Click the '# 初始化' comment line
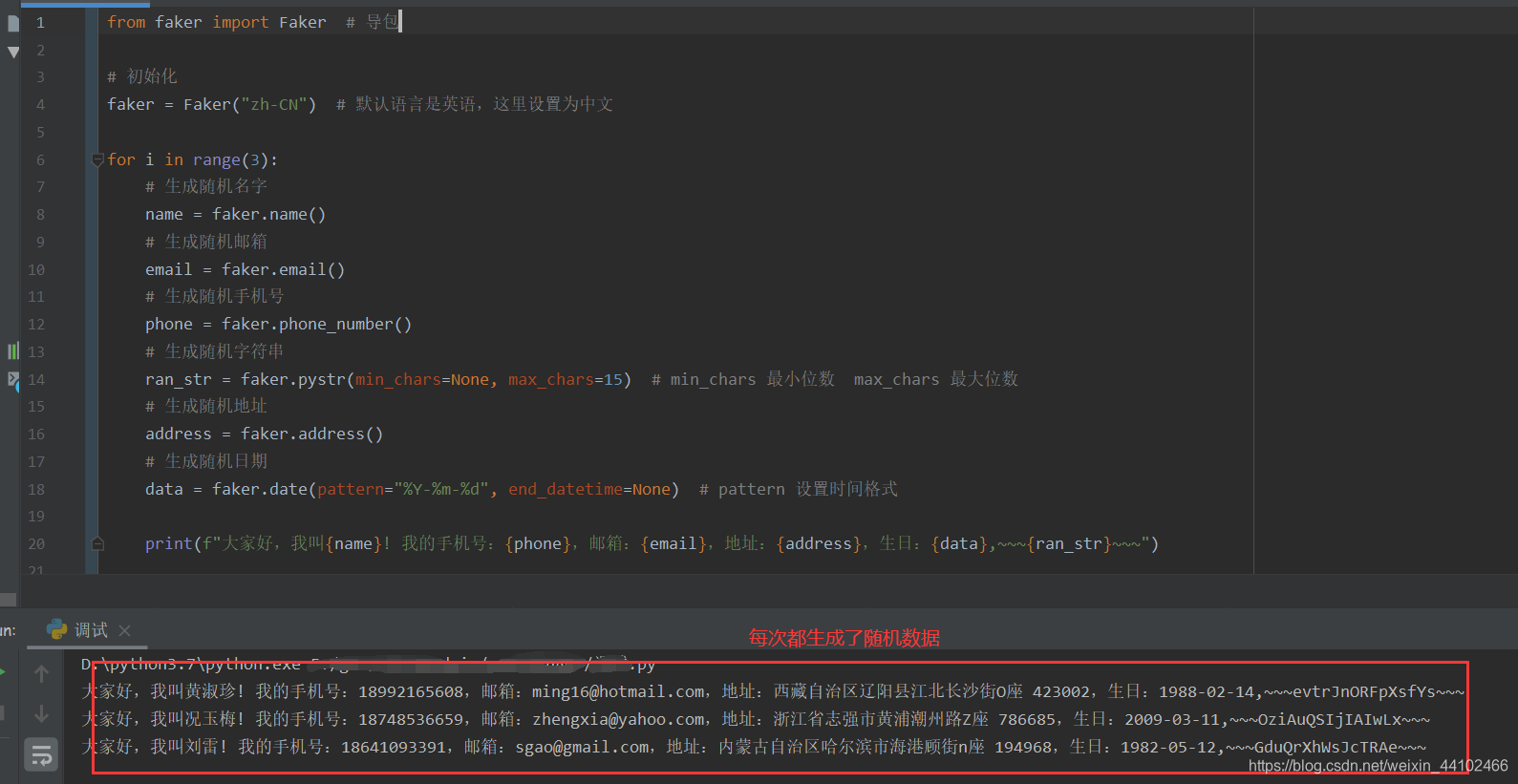1518x784 pixels. point(142,76)
